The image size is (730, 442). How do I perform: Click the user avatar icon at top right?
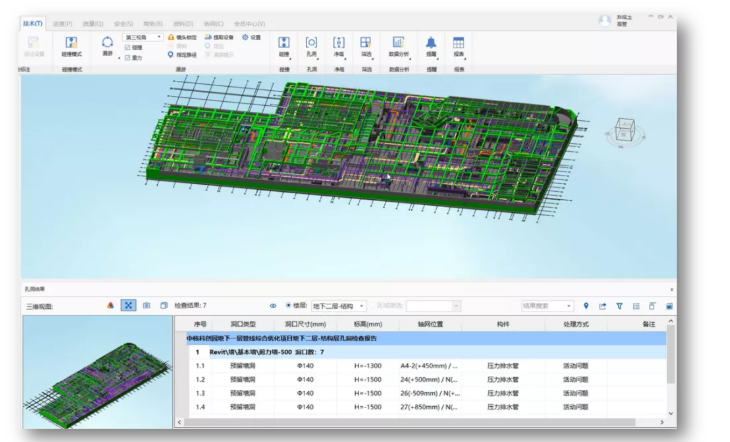[604, 20]
